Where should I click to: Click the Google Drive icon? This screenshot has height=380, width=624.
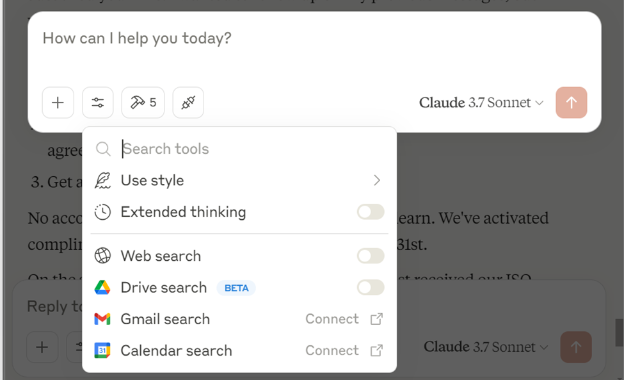[x=102, y=287]
